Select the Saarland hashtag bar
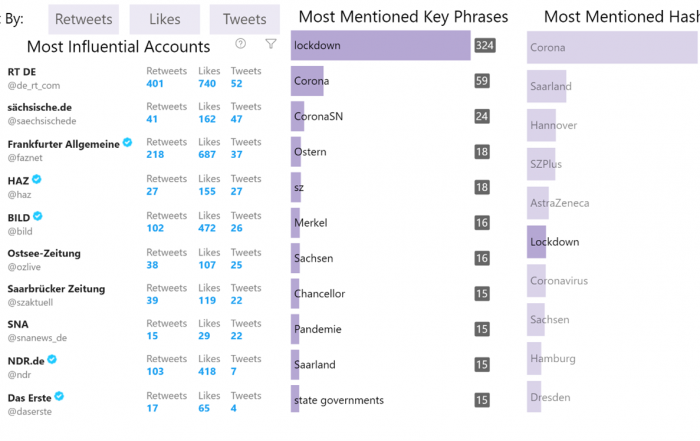This screenshot has height=441, width=700. (546, 86)
